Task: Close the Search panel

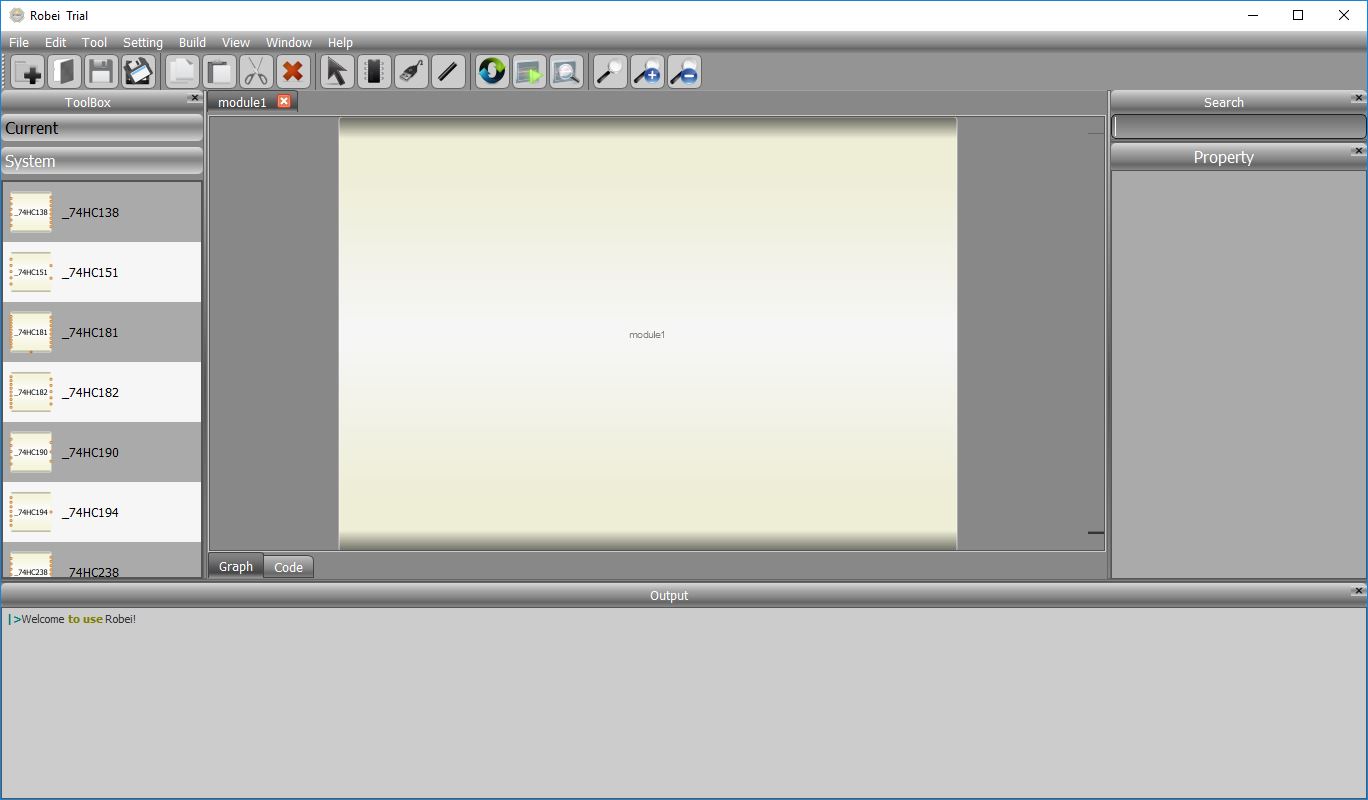Action: point(1358,98)
